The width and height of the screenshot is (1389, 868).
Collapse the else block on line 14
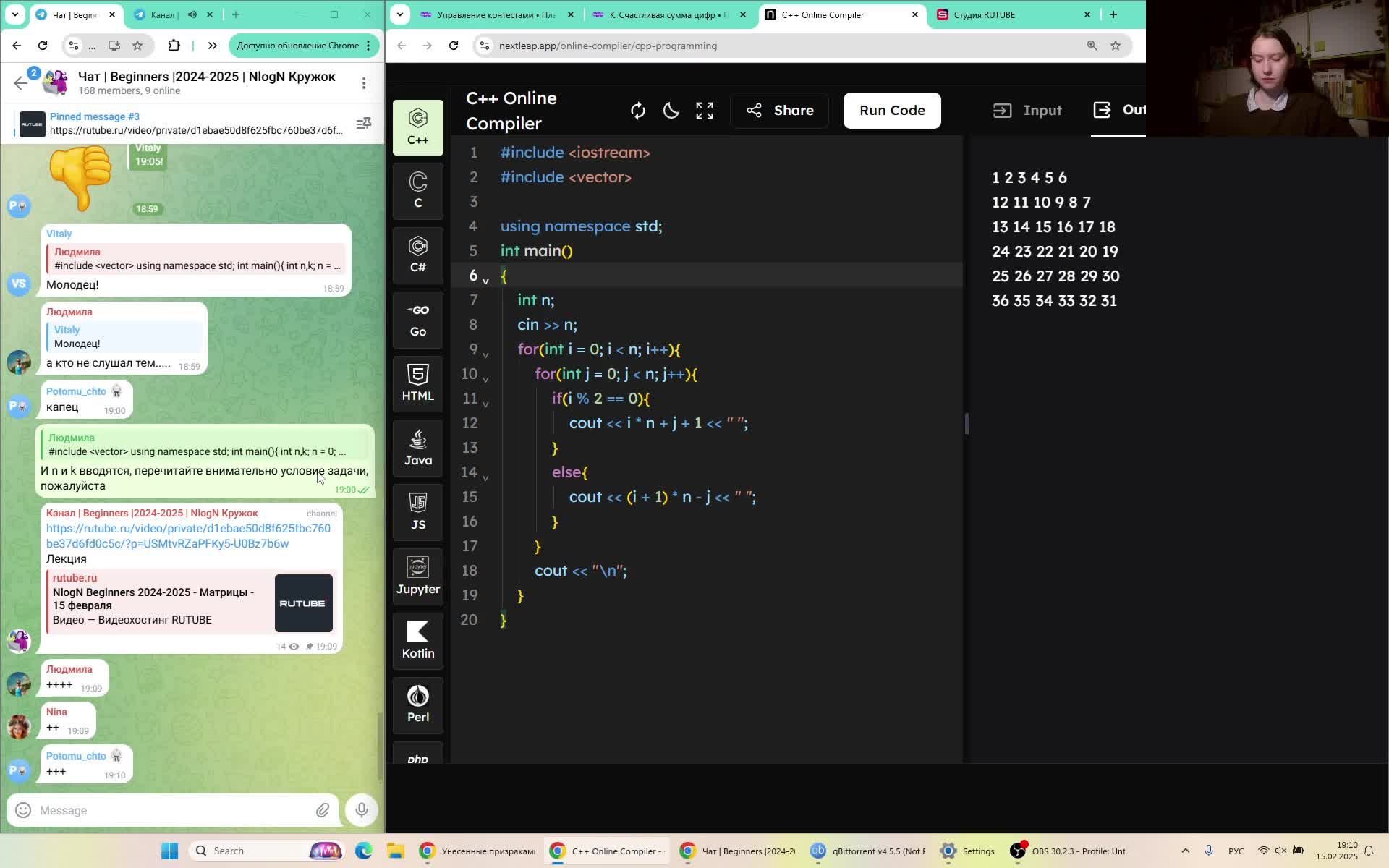click(x=485, y=477)
